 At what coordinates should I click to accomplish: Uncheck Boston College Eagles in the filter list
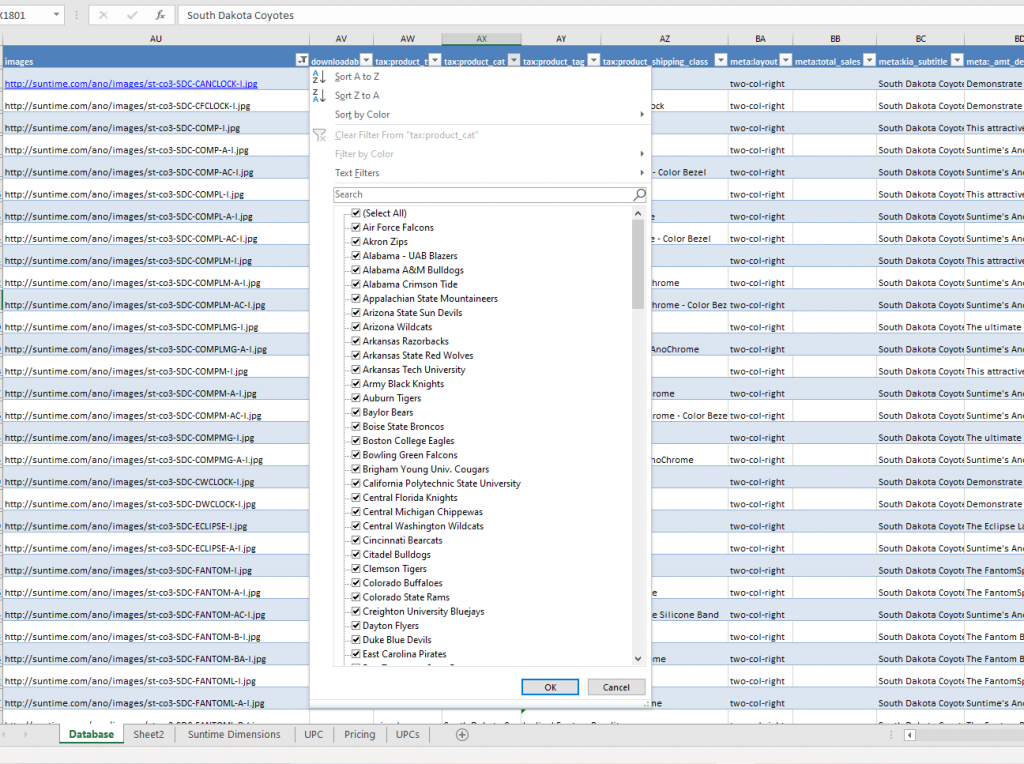tap(355, 440)
